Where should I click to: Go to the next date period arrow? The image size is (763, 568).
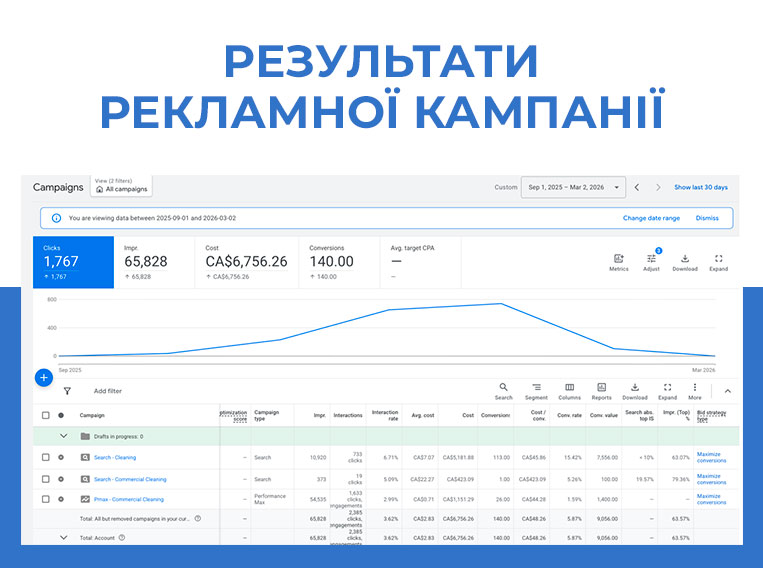tap(658, 187)
